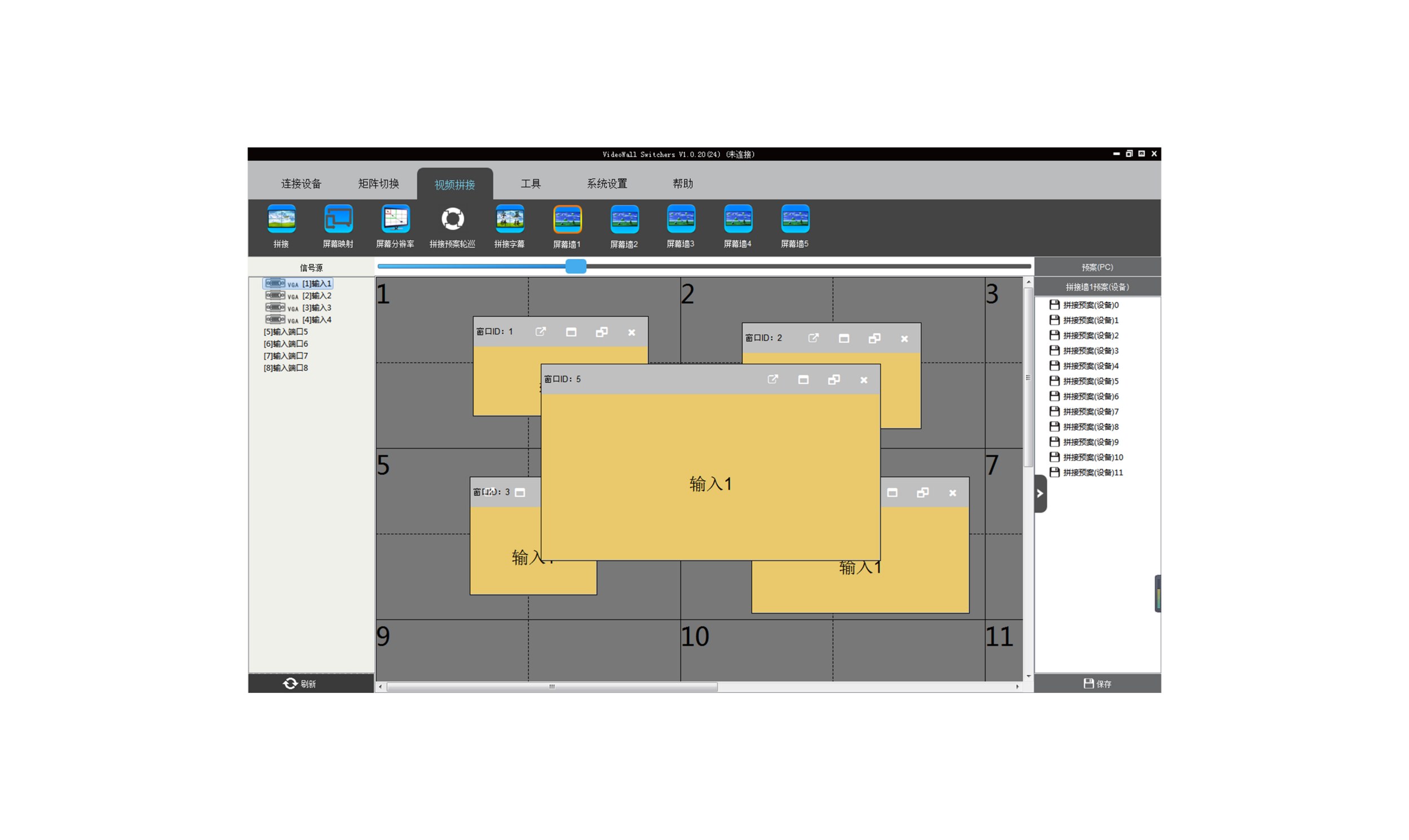
Task: Click the horizontal scrollbar of the wall canvas
Action: 552,687
